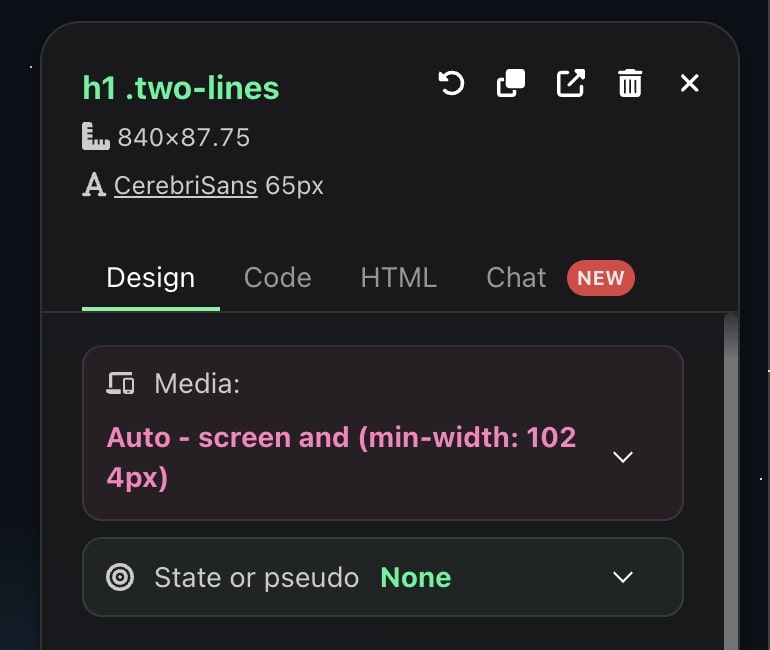
Task: Open the HTML tab
Action: tap(398, 277)
